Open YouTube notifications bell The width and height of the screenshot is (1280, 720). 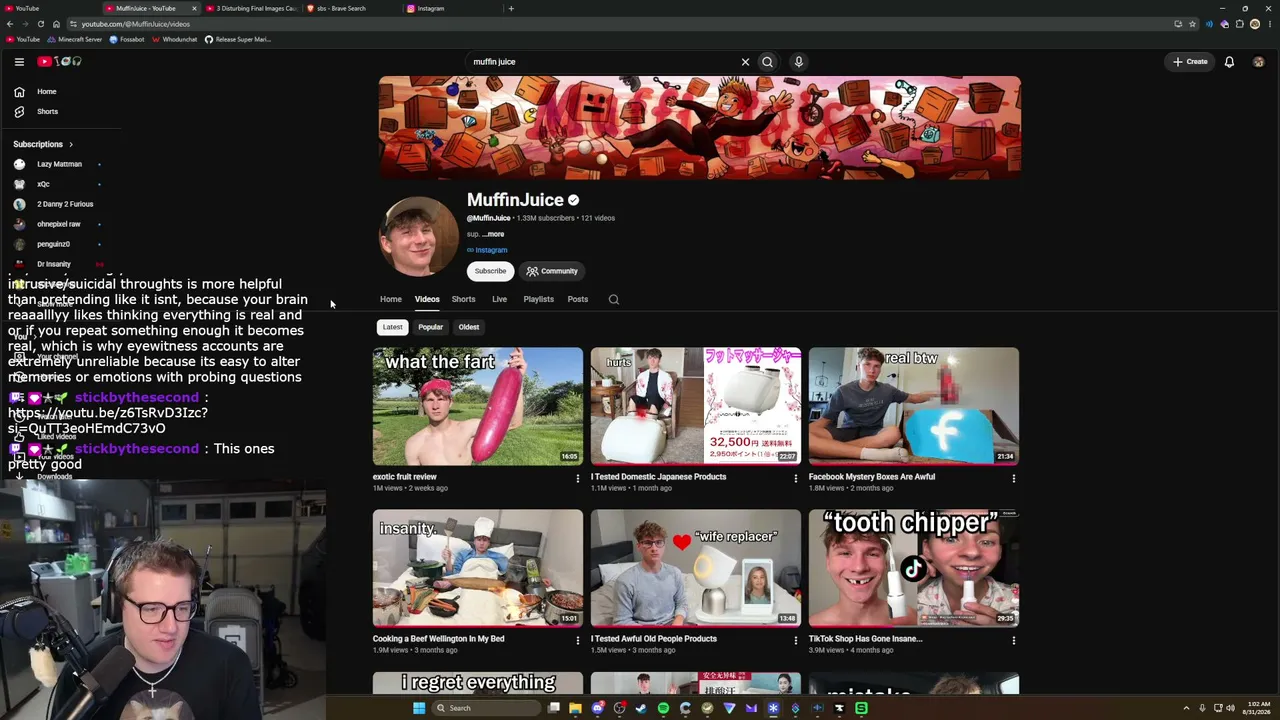[1229, 62]
